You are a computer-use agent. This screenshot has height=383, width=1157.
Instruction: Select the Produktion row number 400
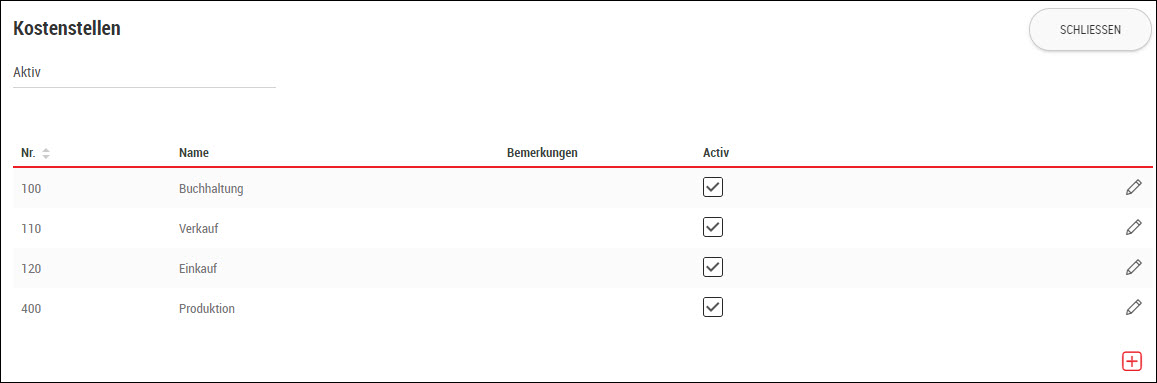click(31, 308)
